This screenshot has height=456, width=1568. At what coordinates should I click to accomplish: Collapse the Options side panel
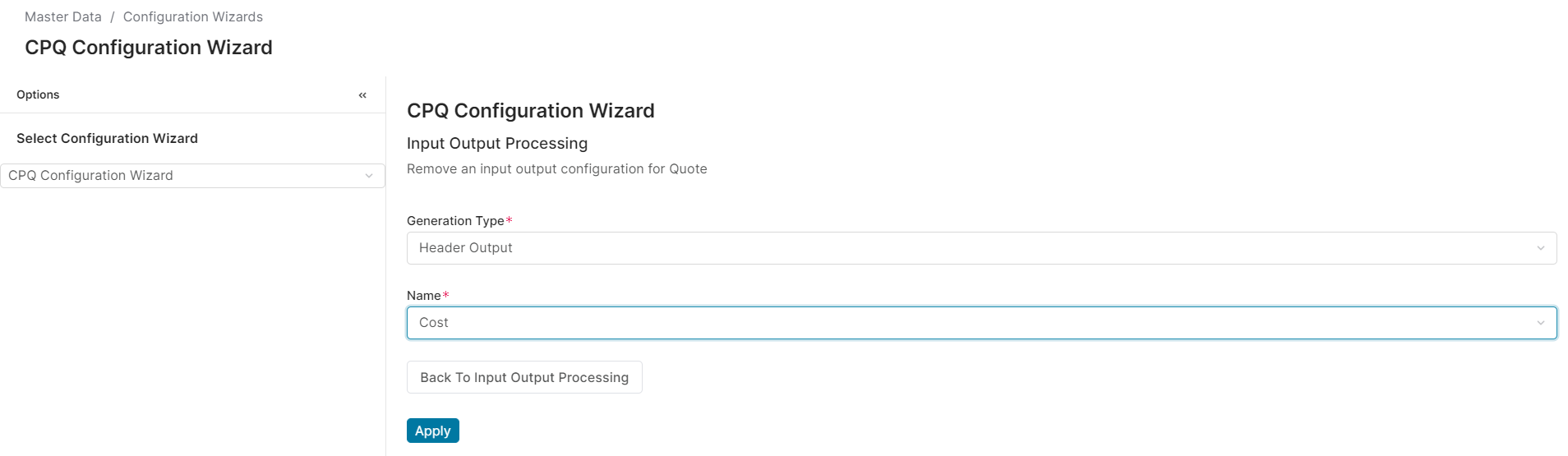pyautogui.click(x=362, y=95)
